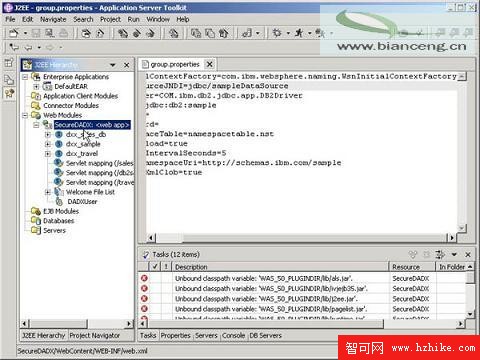The height and width of the screenshot is (360, 480).
Task: Select the SecureDADX web app tree item
Action: [92, 125]
